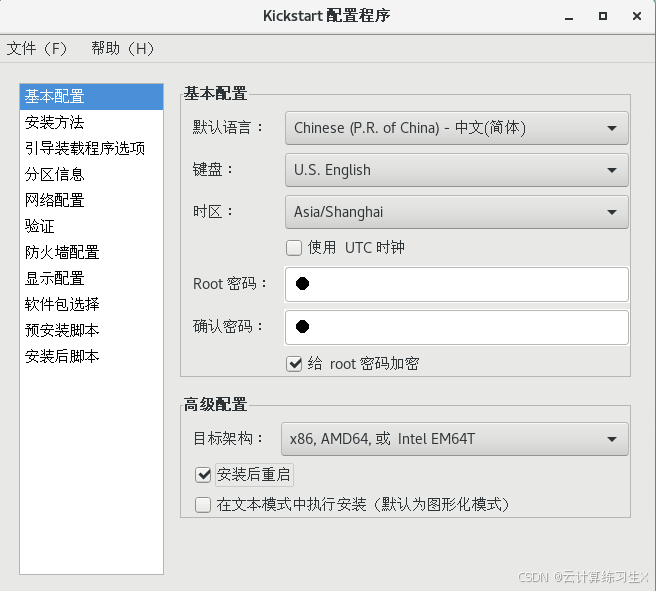The image size is (656, 591).
Task: Expand the 默认语言 dropdown
Action: coord(456,128)
